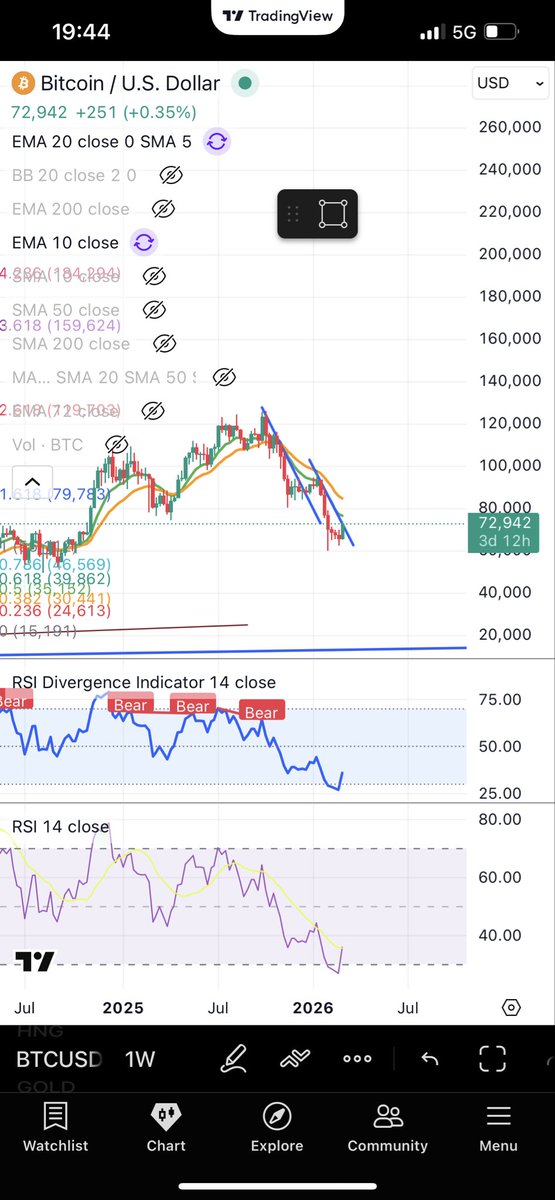
Task: Refresh the EMA 10 close indicator
Action: click(x=143, y=242)
